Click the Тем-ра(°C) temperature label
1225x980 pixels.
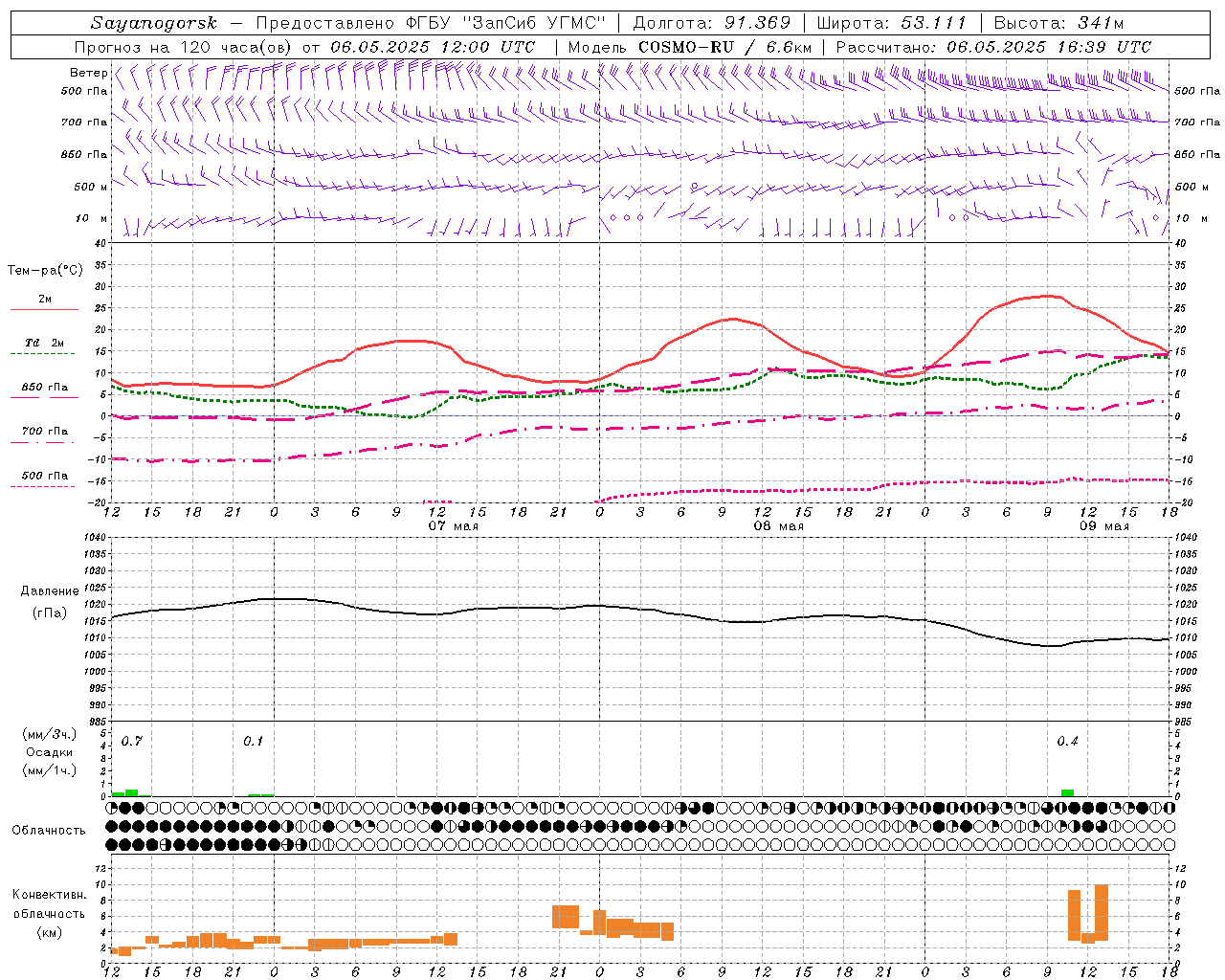tap(45, 271)
